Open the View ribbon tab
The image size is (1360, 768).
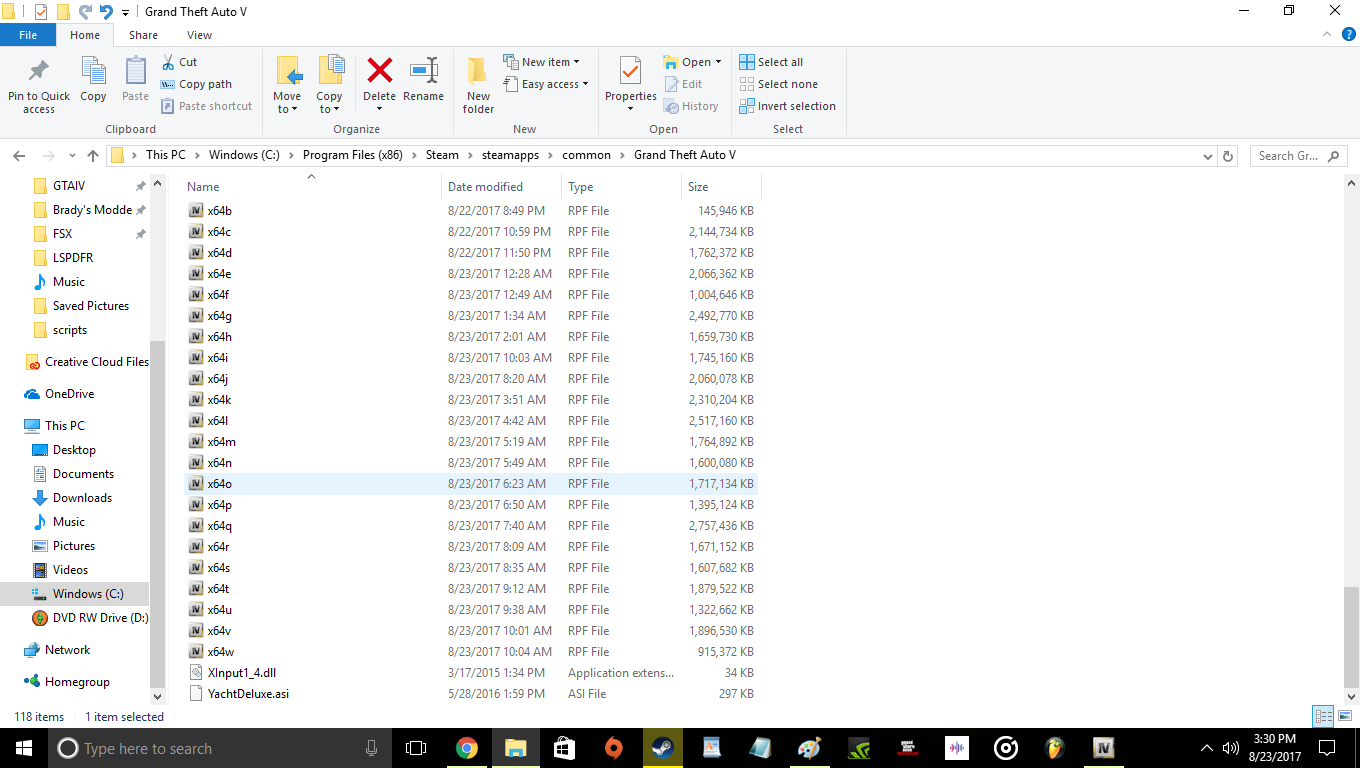[199, 35]
